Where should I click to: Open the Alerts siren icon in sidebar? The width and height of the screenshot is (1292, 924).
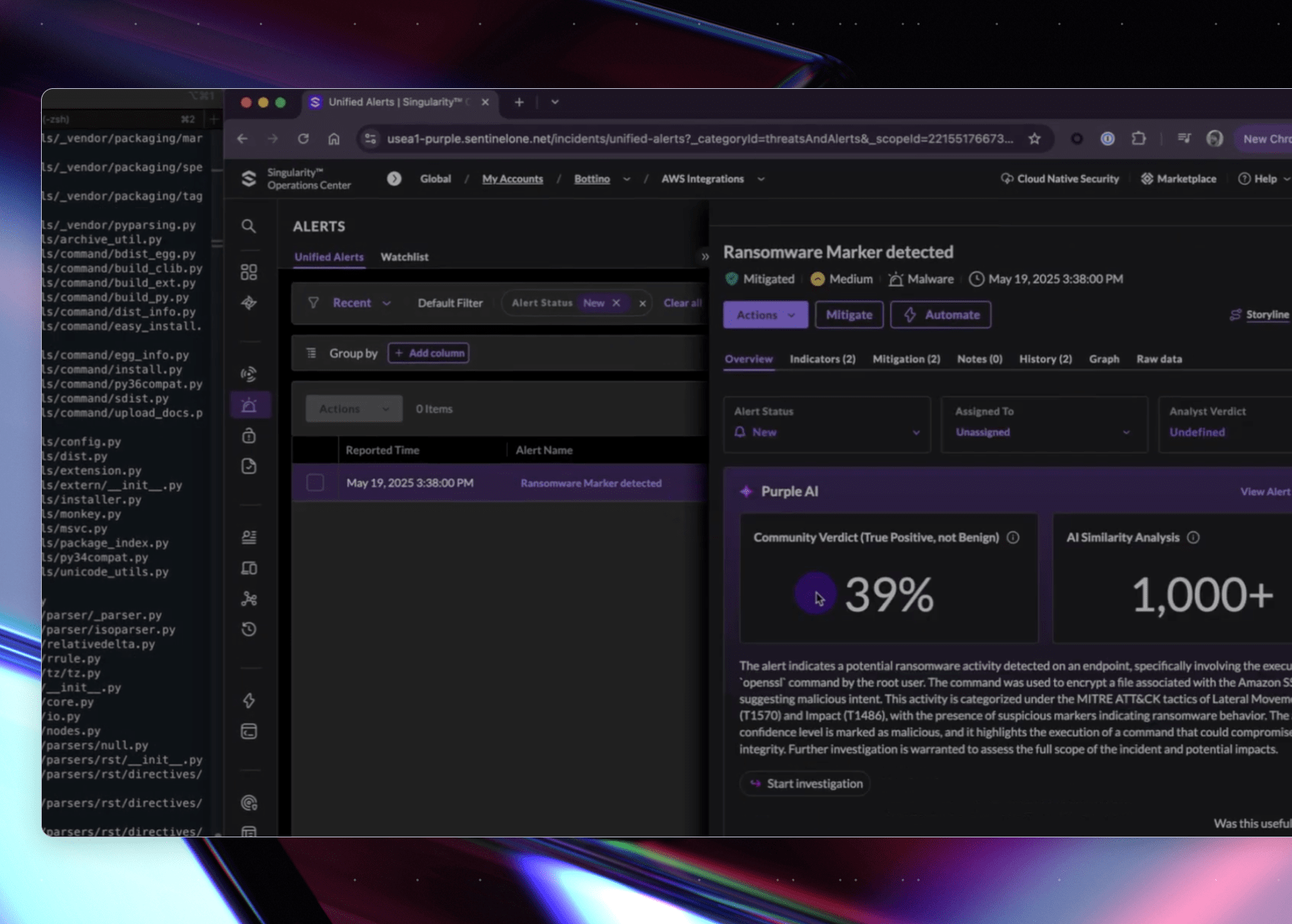[249, 406]
